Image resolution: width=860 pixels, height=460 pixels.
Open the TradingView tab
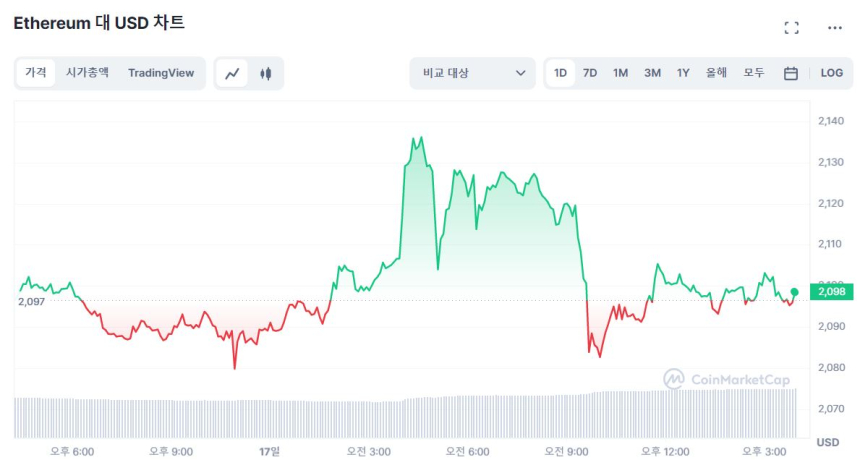pos(161,73)
